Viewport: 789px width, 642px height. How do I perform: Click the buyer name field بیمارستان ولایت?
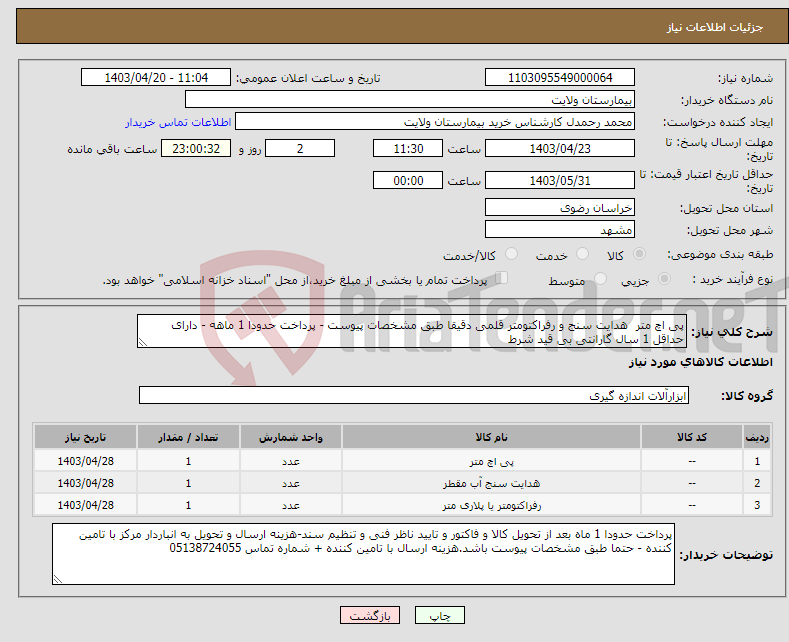pyautogui.click(x=410, y=99)
